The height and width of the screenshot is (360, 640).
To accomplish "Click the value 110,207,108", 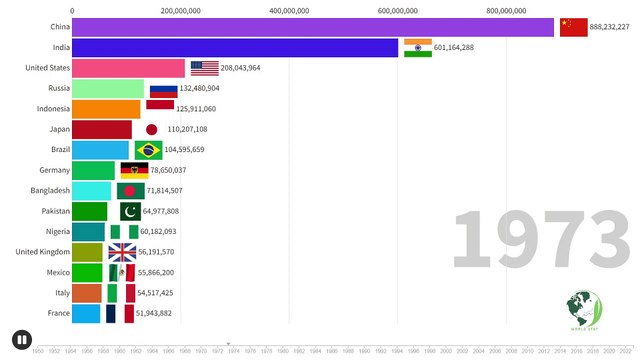I will 187,129.
